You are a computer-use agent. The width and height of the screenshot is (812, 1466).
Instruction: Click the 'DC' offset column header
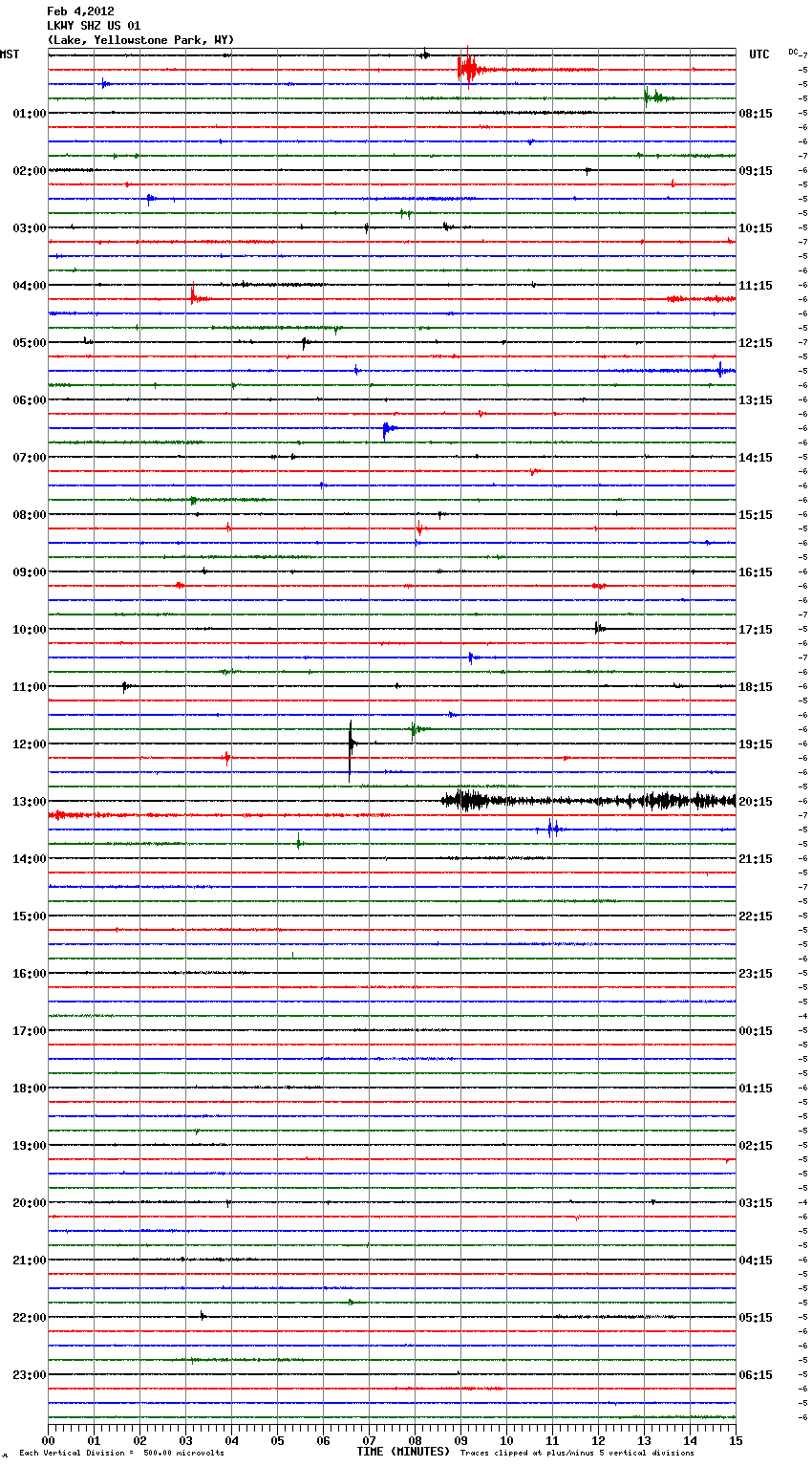[792, 52]
